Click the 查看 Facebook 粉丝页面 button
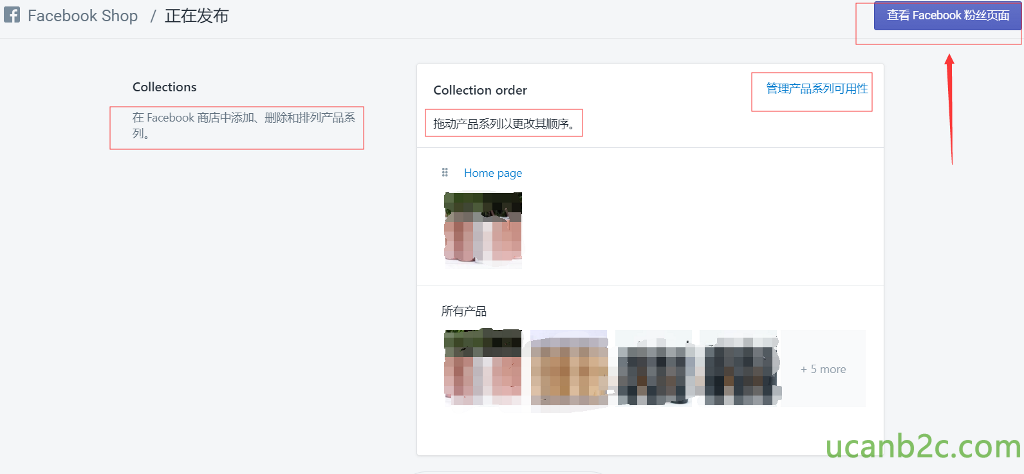The image size is (1024, 474). click(x=947, y=16)
